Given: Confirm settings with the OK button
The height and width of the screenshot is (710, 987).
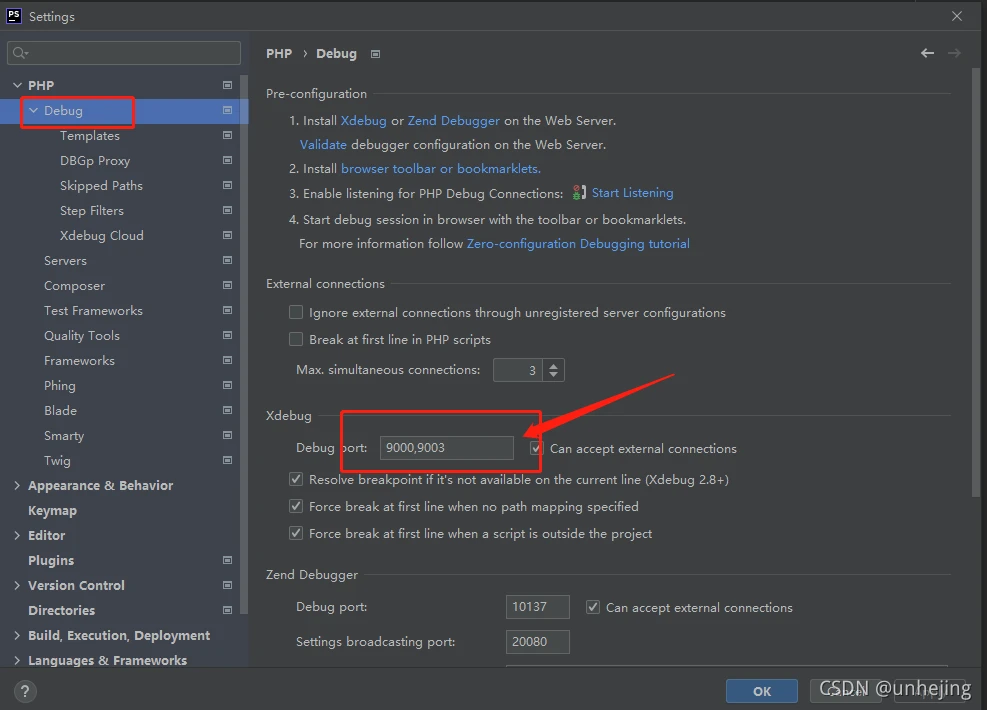Looking at the screenshot, I should [762, 691].
